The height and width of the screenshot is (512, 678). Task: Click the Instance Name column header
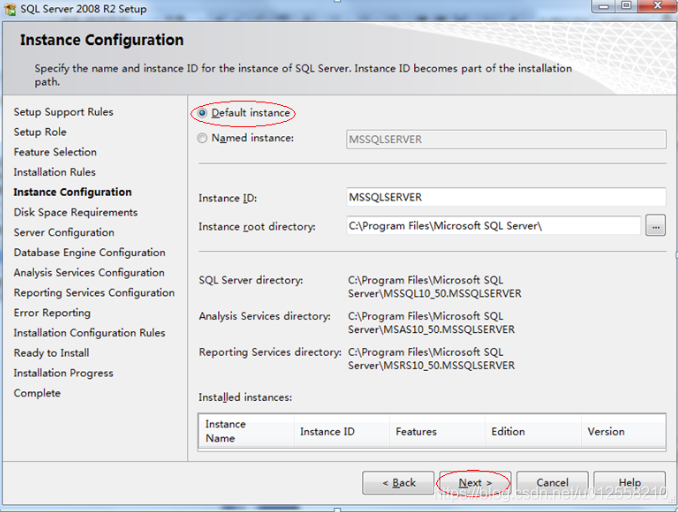(x=246, y=431)
